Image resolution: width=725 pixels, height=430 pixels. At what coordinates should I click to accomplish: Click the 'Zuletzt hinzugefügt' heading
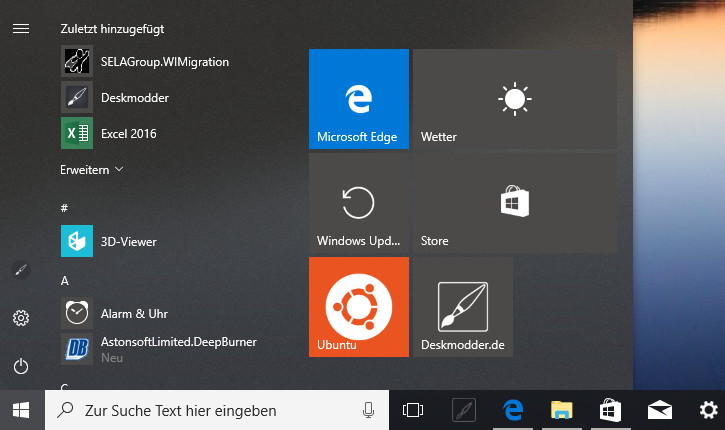coord(112,29)
